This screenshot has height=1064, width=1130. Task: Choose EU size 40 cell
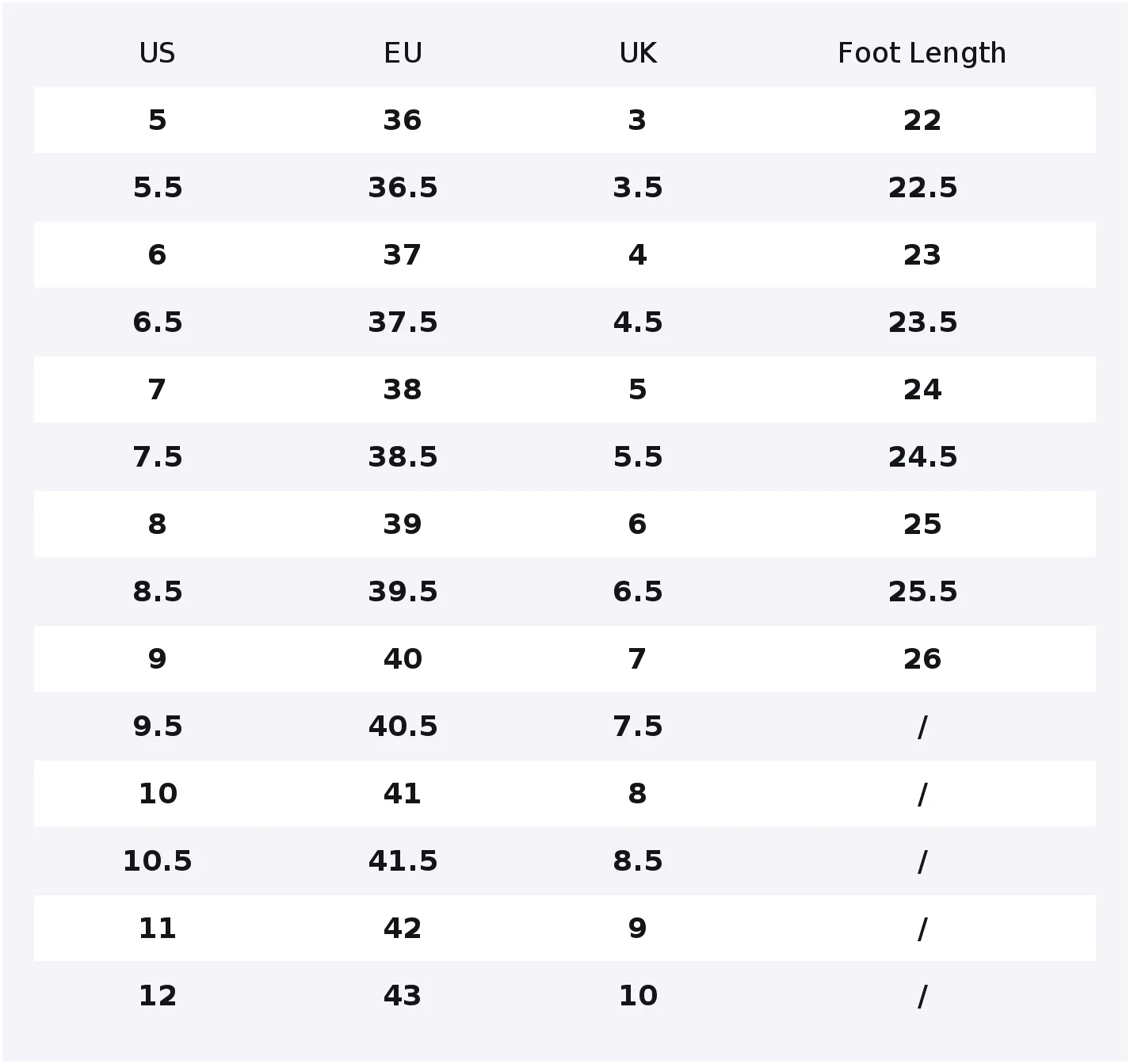(403, 659)
